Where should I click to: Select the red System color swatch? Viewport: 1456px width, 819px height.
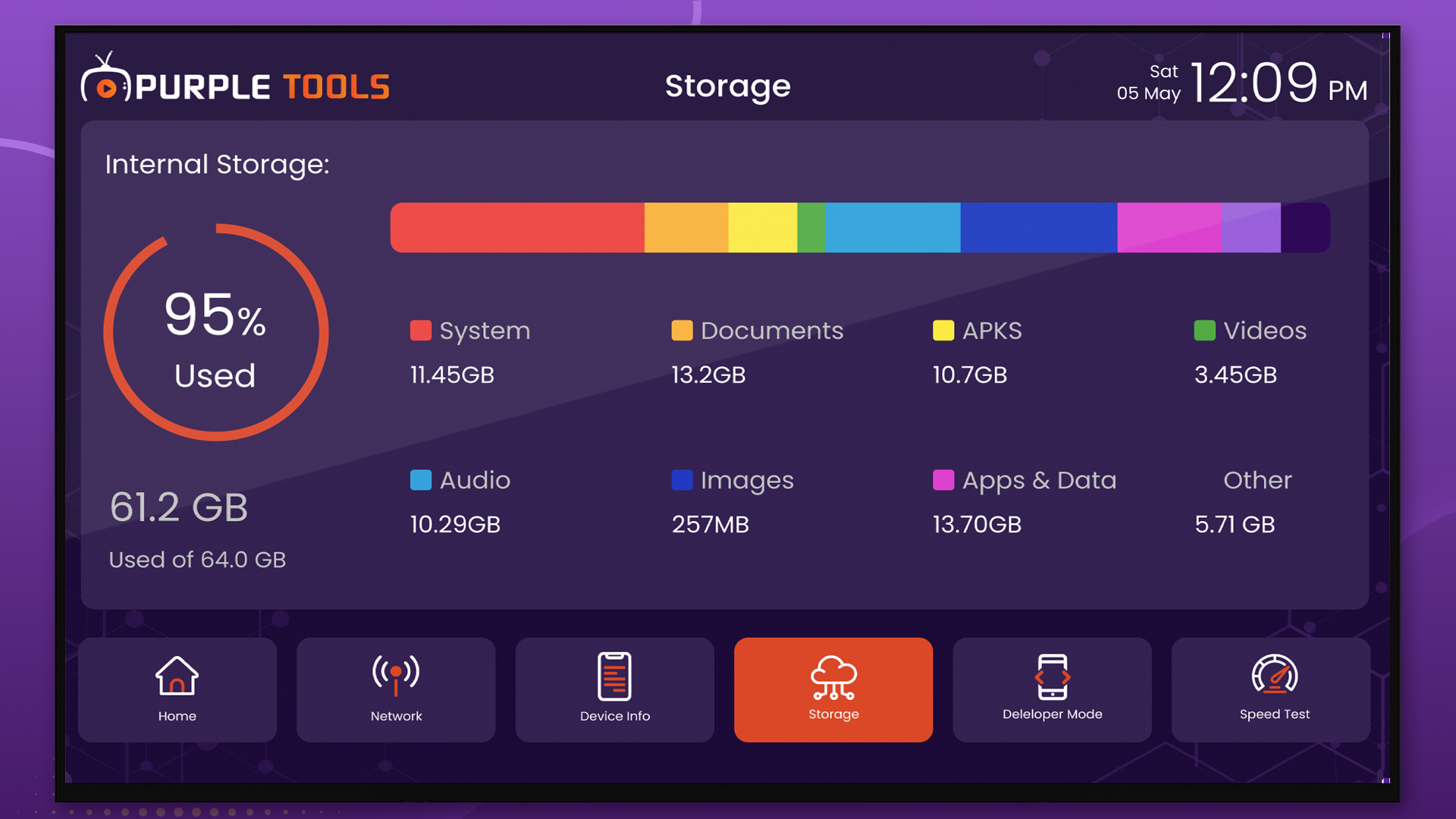[421, 331]
